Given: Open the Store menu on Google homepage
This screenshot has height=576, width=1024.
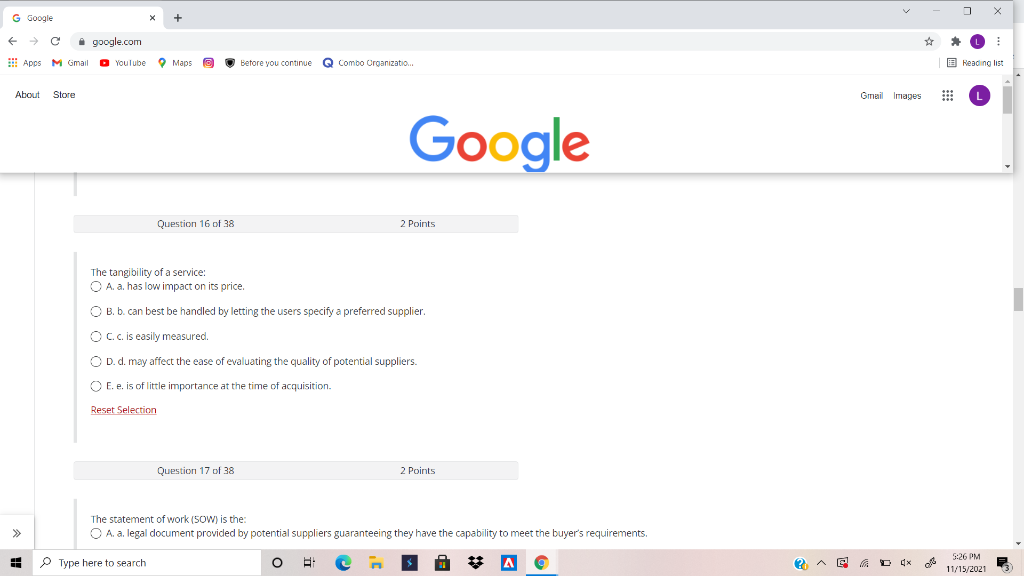Looking at the screenshot, I should coord(63,94).
